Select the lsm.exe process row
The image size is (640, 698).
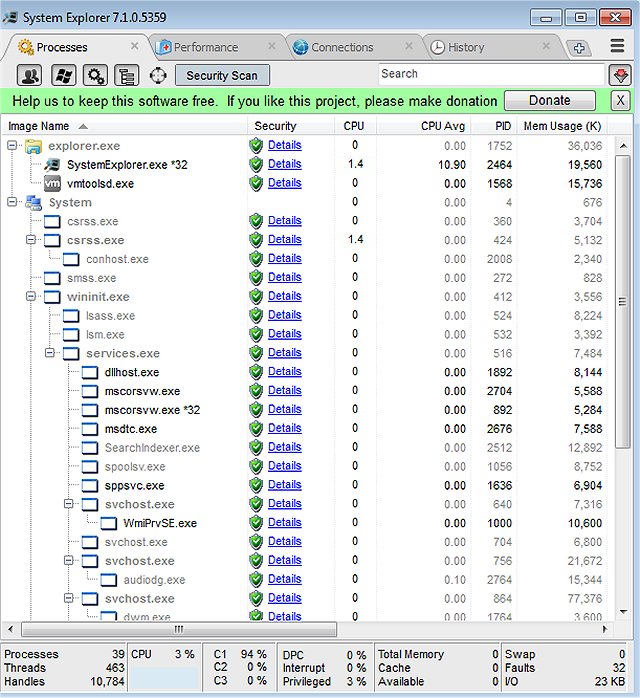305,334
